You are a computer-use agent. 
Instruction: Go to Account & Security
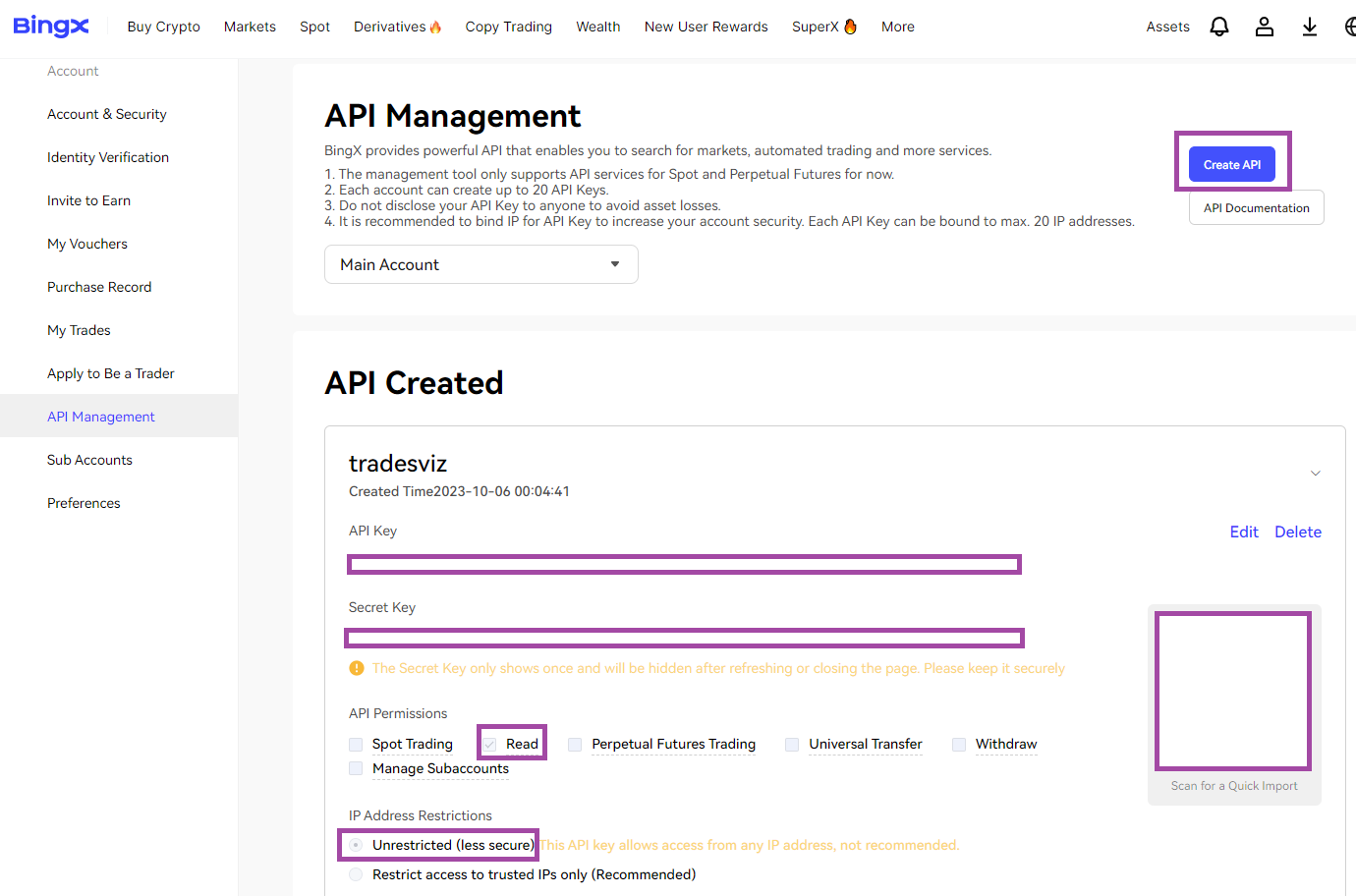coord(107,114)
